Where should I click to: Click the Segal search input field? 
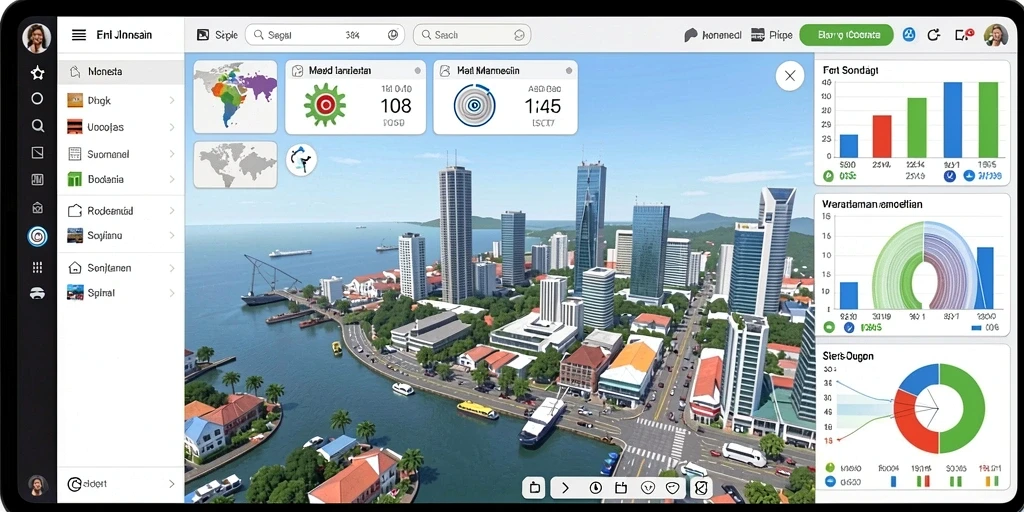[325, 35]
